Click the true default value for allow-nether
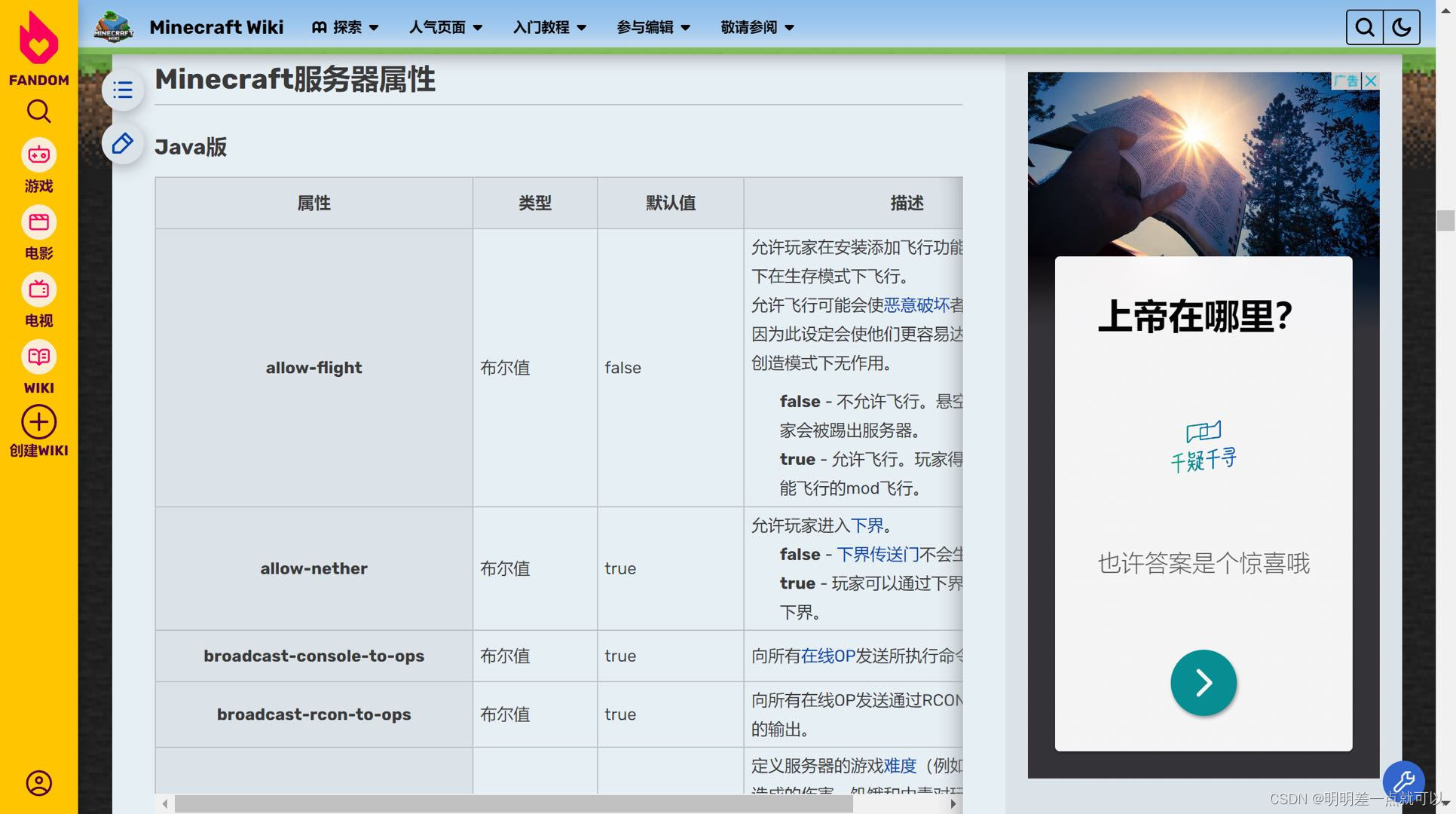Screen dimensions: 1456x814 pos(620,569)
